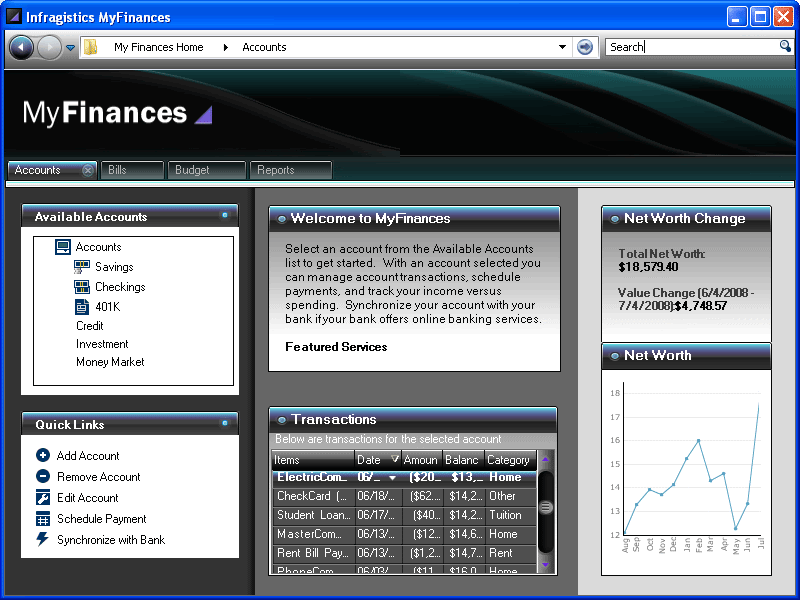Click the Schedule Payment link

coord(102,519)
